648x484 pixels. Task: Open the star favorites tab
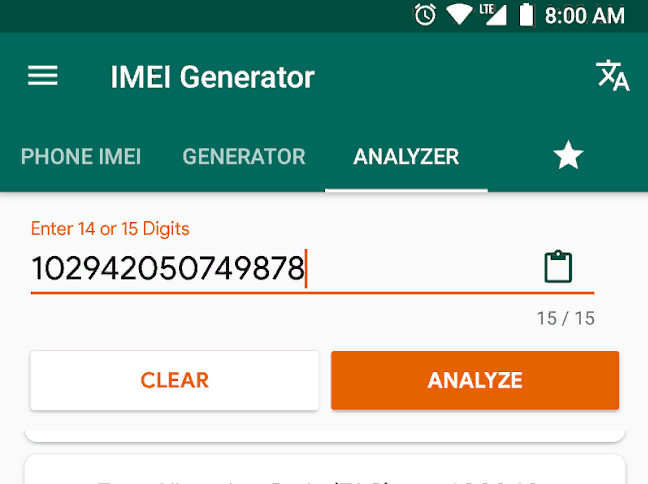pyautogui.click(x=568, y=156)
